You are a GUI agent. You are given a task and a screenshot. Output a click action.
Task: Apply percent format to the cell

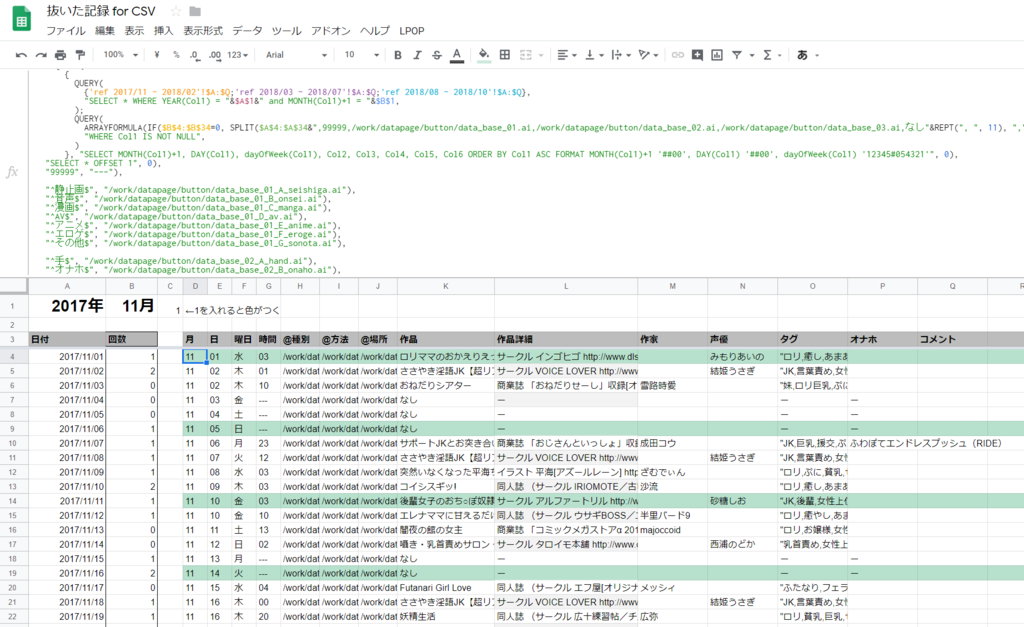(x=176, y=55)
